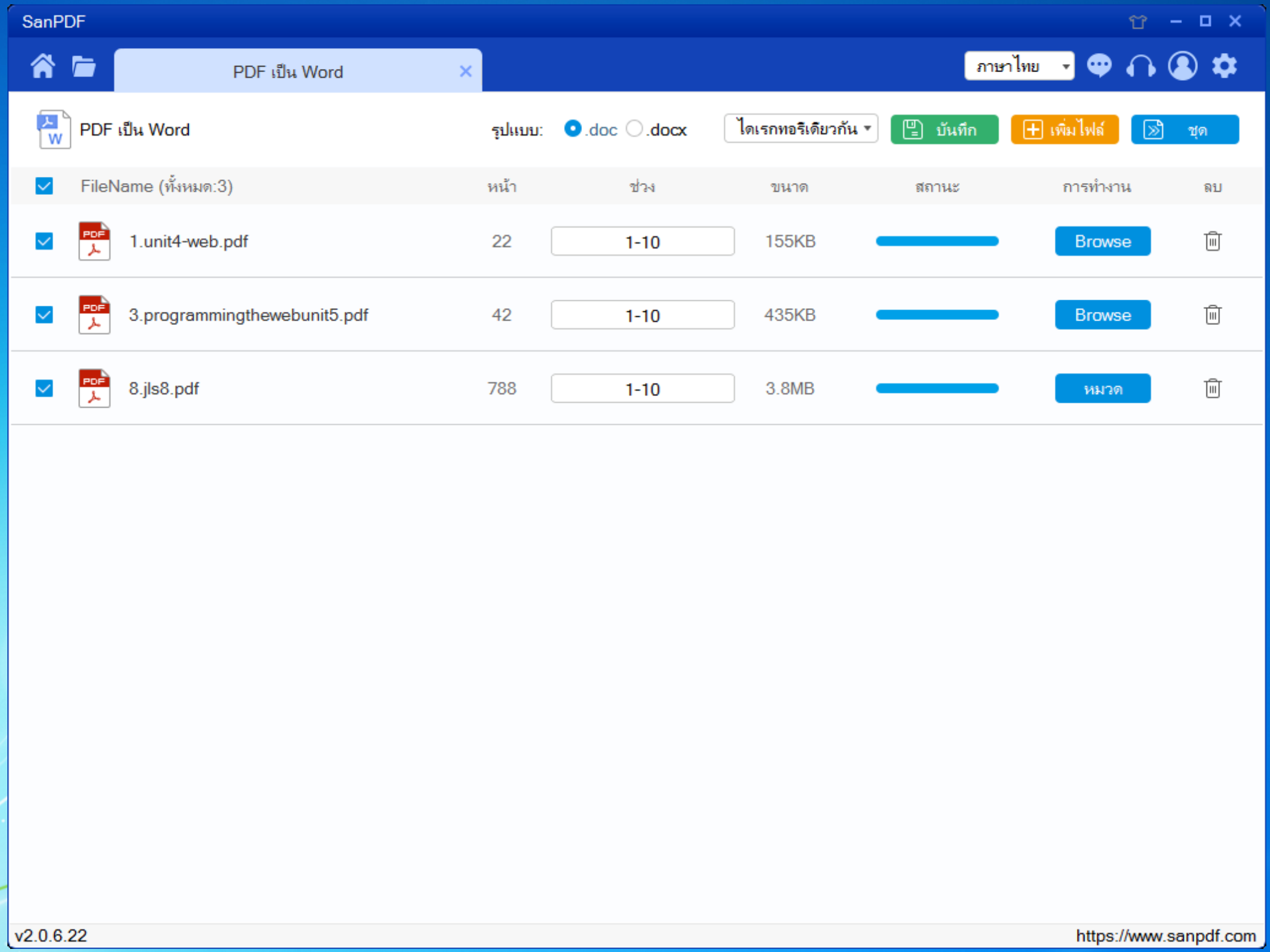Viewport: 1270px width, 952px height.
Task: Click the shirt skin icon in title bar
Action: tap(1137, 22)
